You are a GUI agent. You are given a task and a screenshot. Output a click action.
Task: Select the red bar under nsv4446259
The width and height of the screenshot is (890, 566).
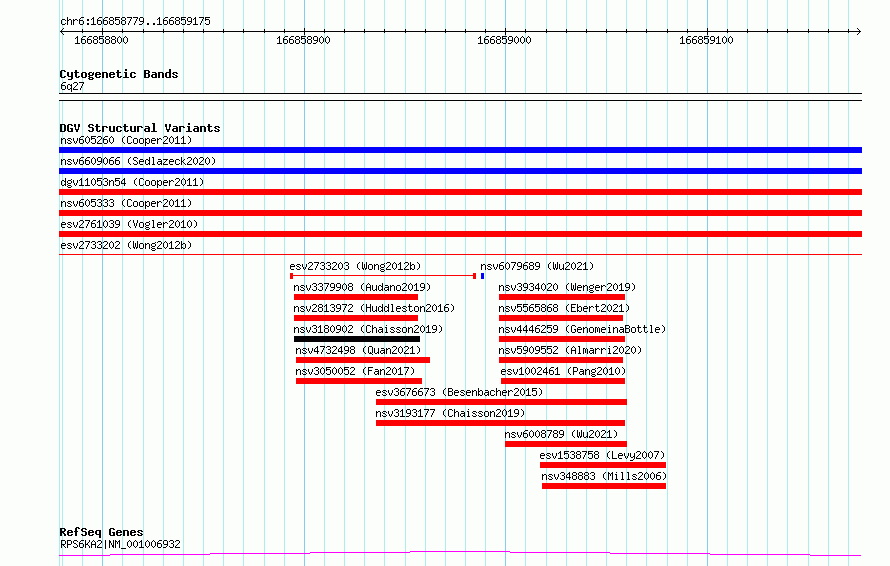(562, 339)
